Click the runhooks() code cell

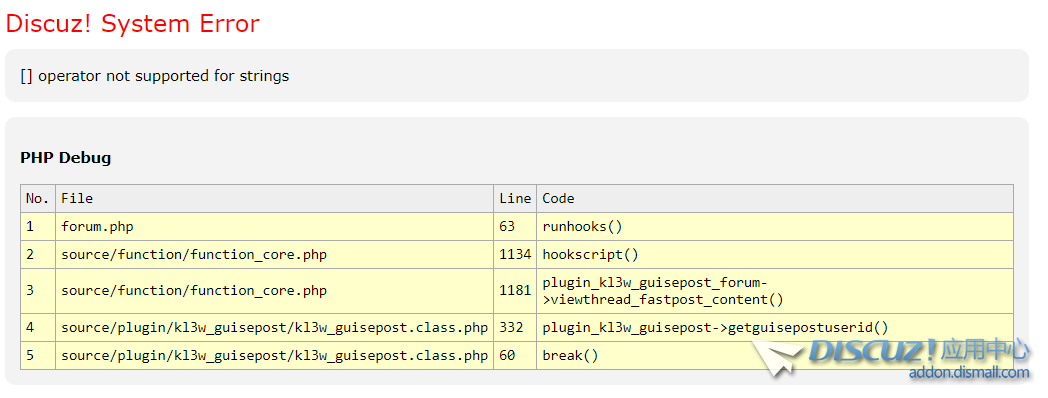coord(775,227)
